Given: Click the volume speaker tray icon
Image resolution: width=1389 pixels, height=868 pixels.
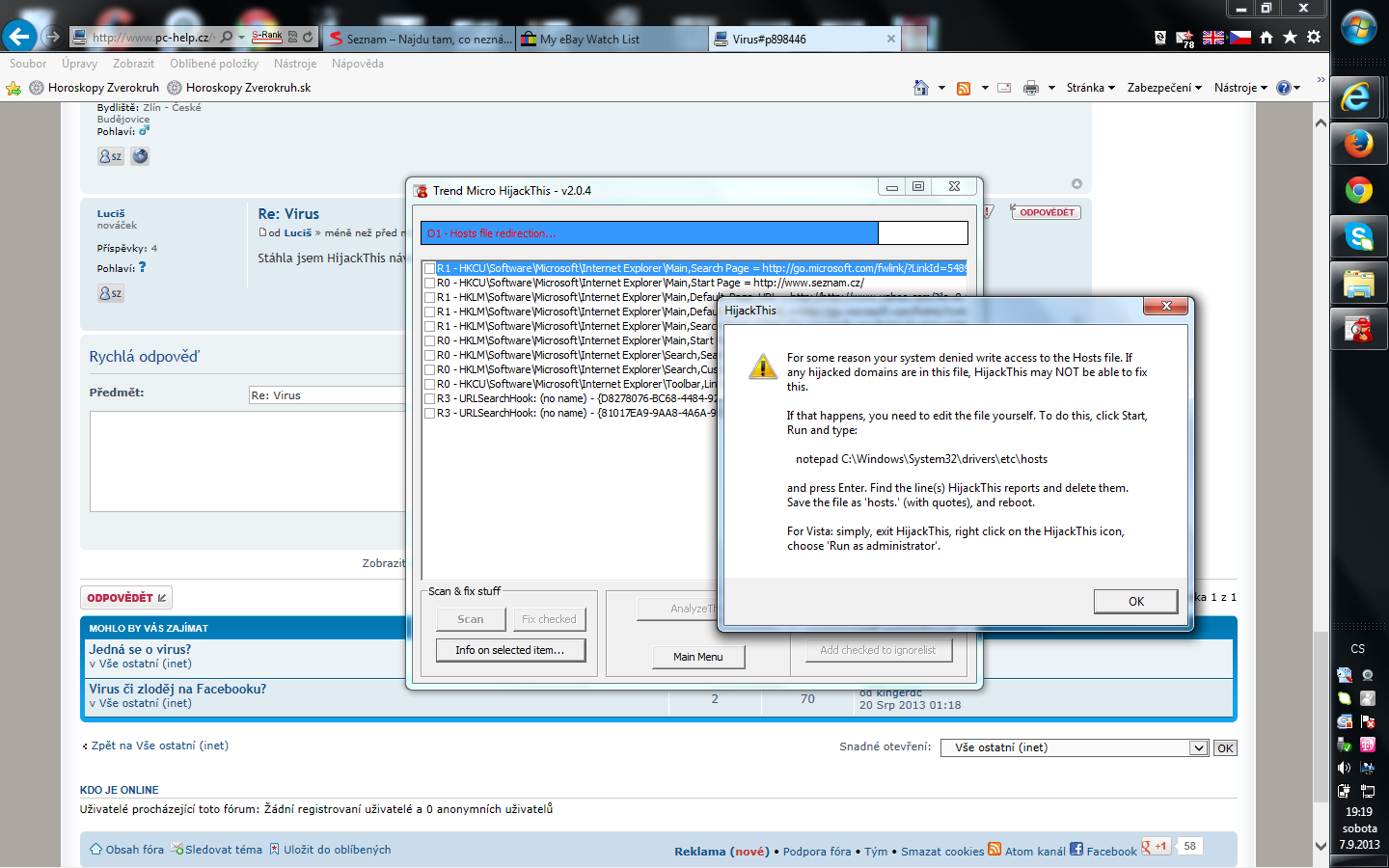Looking at the screenshot, I should (1344, 768).
